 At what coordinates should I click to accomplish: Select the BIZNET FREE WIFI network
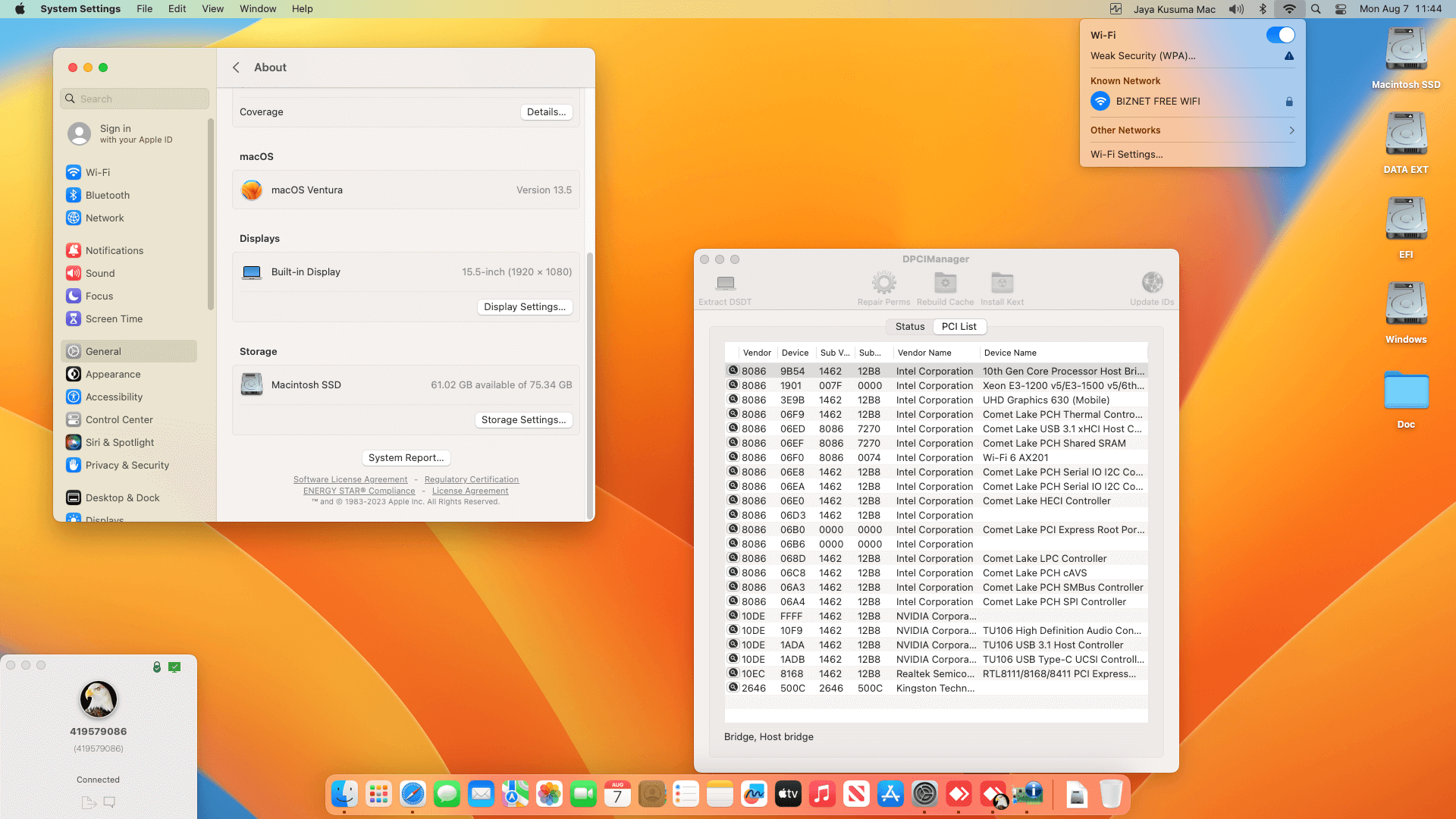click(x=1157, y=101)
